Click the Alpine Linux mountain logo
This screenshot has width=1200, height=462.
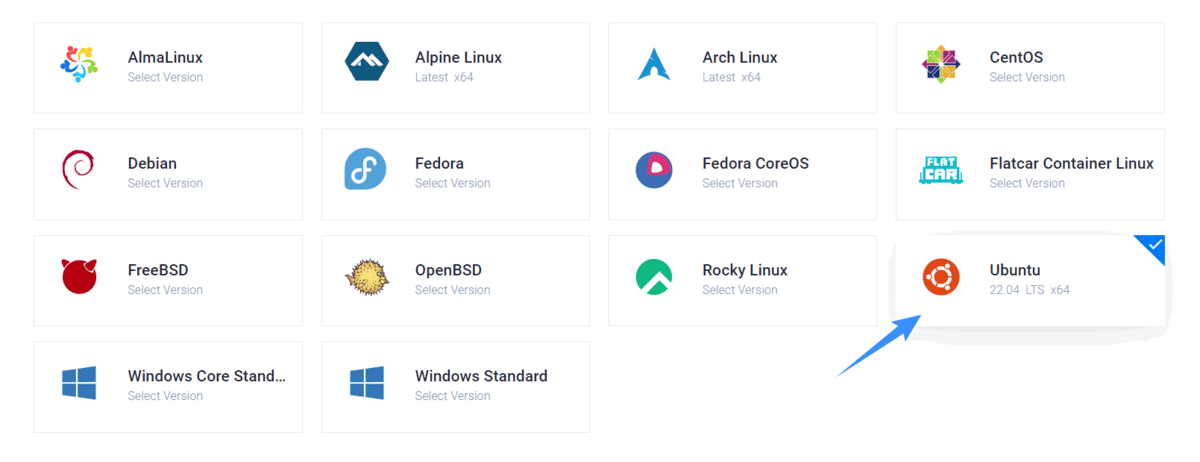[366, 62]
